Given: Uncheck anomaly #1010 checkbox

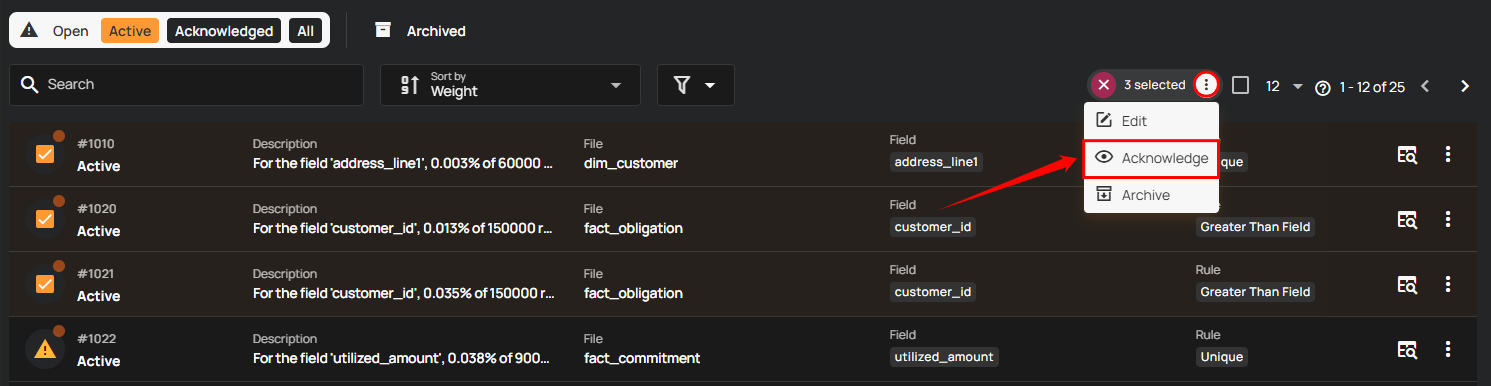Looking at the screenshot, I should point(45,154).
